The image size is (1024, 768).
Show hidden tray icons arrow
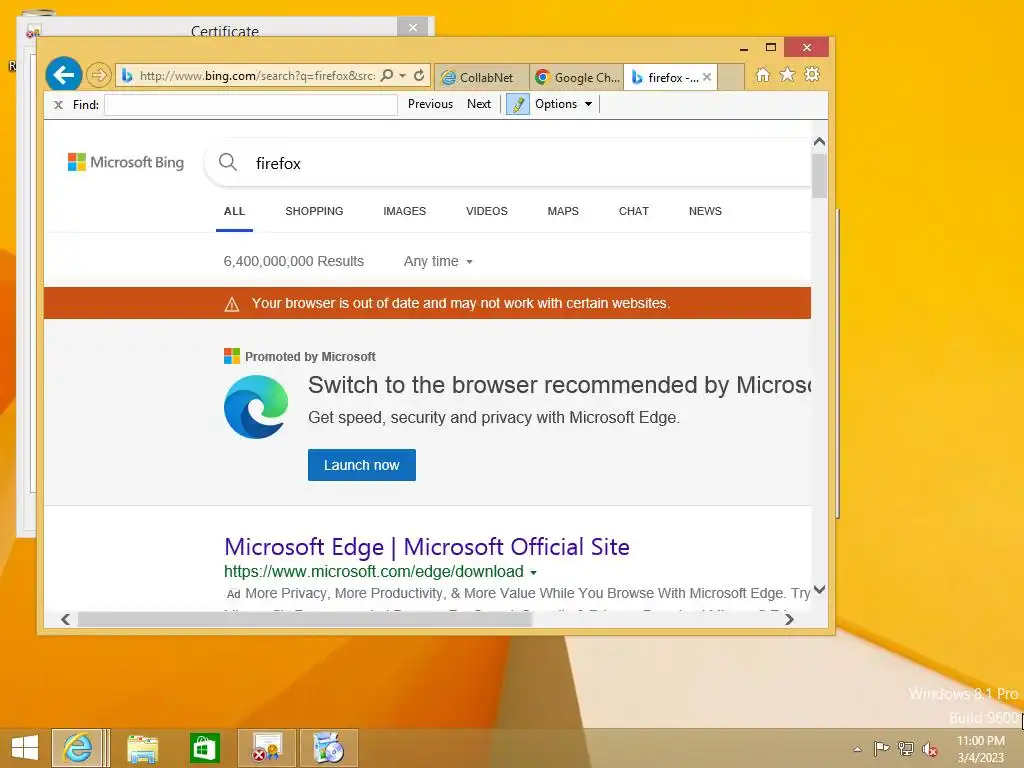[x=857, y=749]
